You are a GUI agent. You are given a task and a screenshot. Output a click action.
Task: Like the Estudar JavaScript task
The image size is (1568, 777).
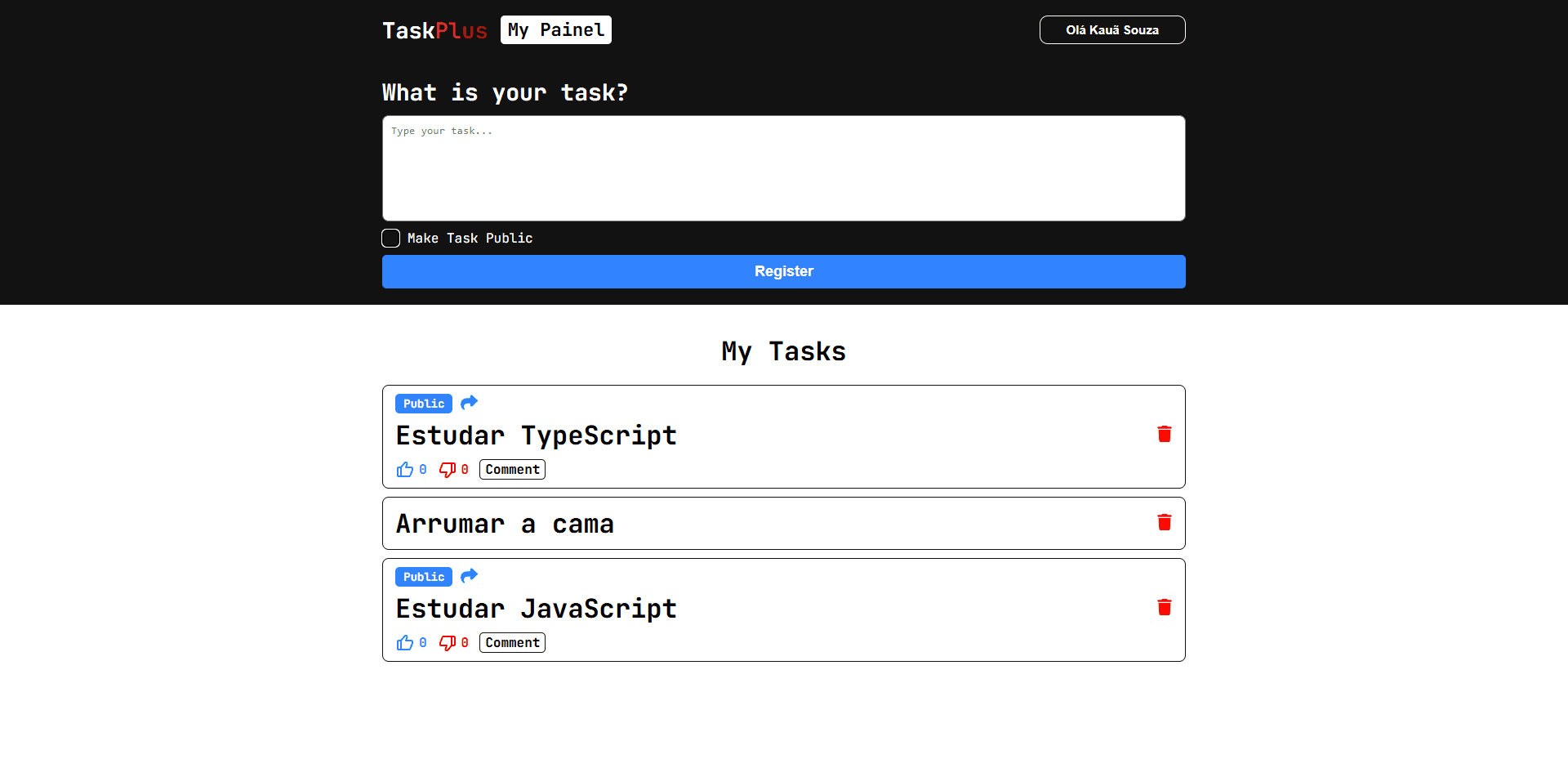coord(405,643)
